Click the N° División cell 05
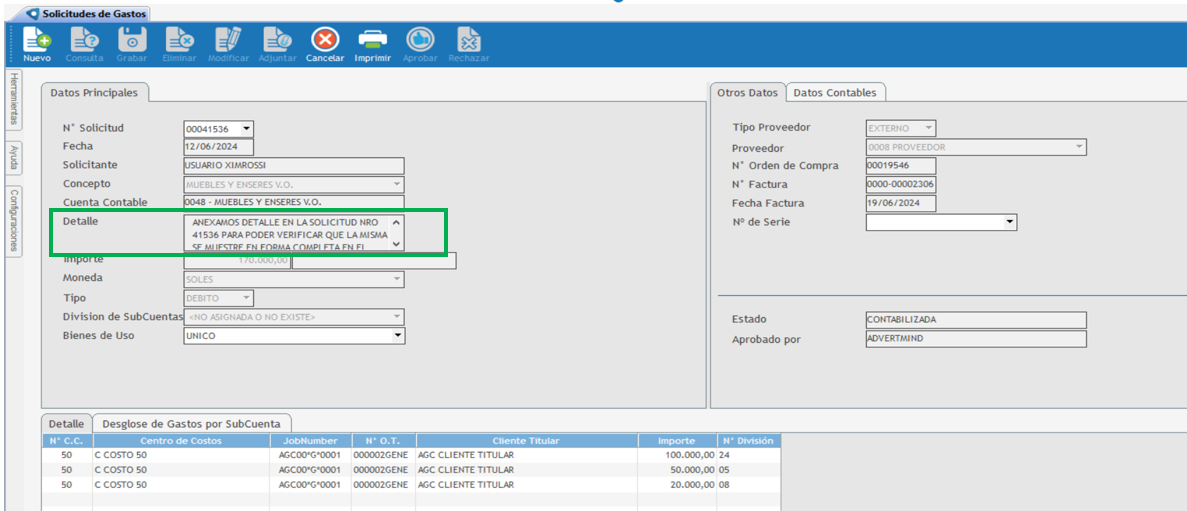Viewport: 1187px width, 511px height. (x=749, y=470)
